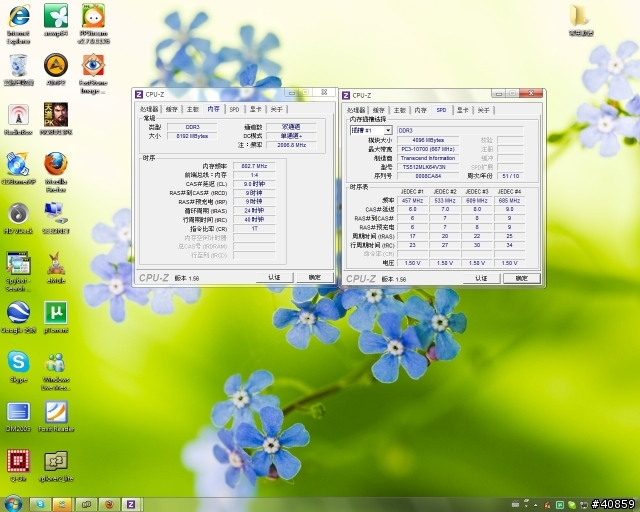Launch Mozilla Firefox from the desktop
This screenshot has width=640, height=512.
click(x=56, y=164)
